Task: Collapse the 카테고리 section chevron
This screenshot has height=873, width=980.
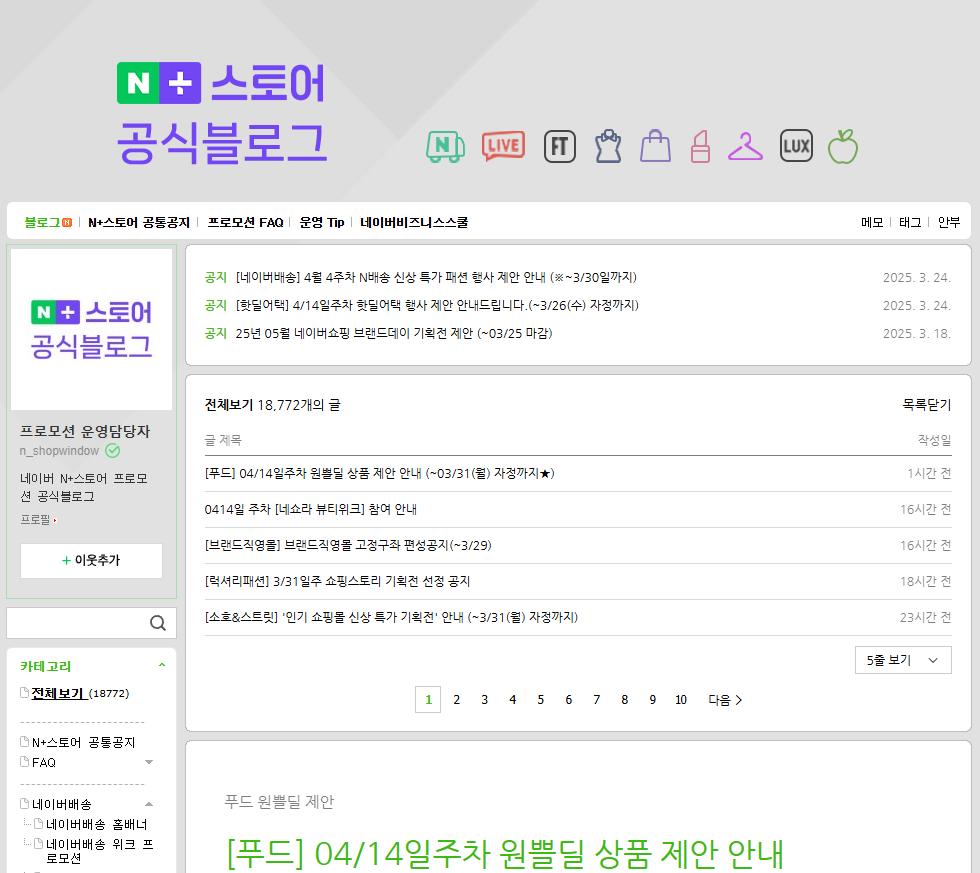Action: [x=162, y=666]
